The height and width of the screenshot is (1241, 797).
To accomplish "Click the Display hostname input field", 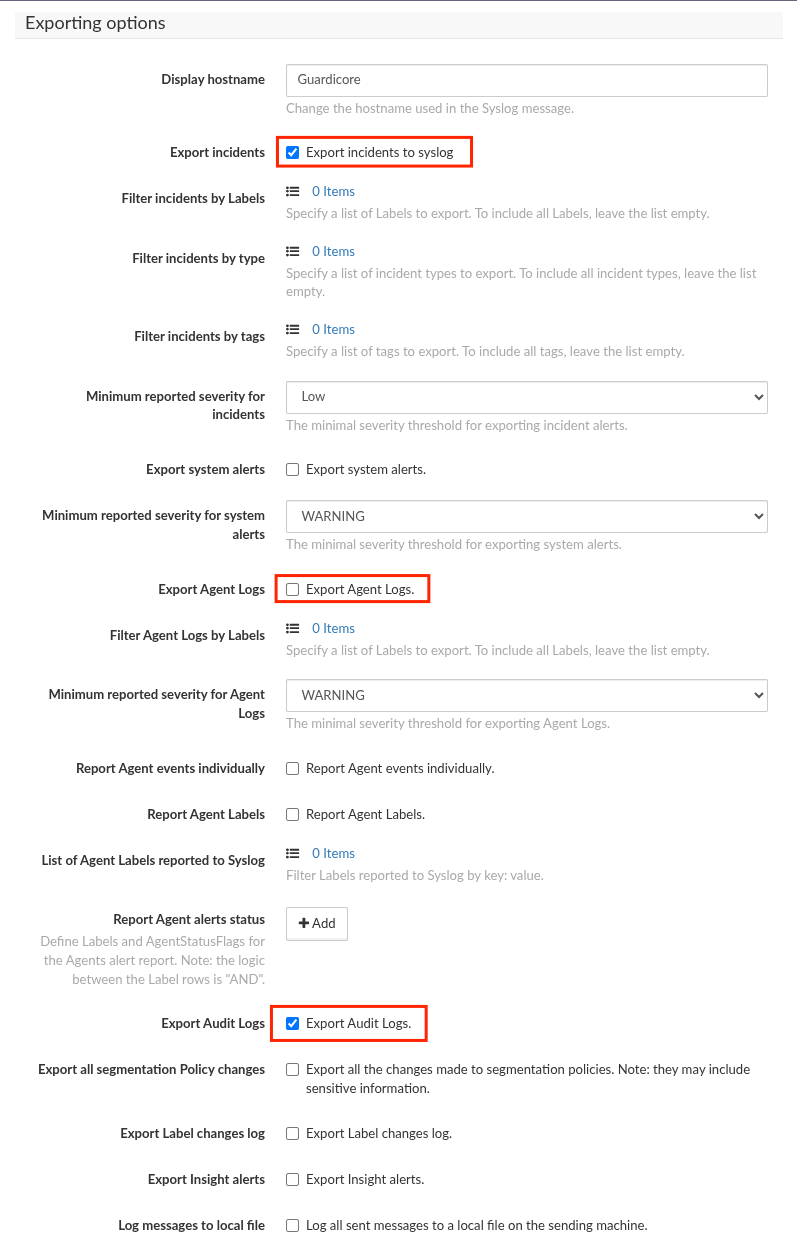I will pos(527,80).
